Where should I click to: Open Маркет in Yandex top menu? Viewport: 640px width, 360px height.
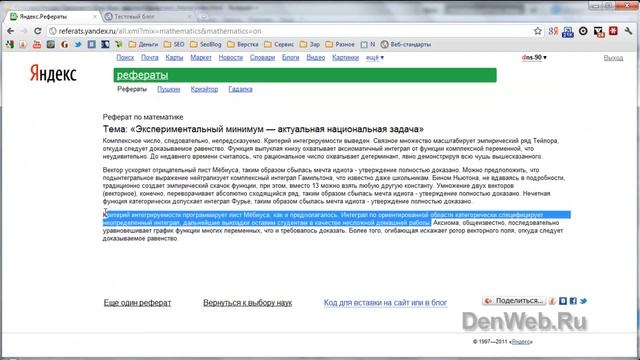tap(201, 58)
